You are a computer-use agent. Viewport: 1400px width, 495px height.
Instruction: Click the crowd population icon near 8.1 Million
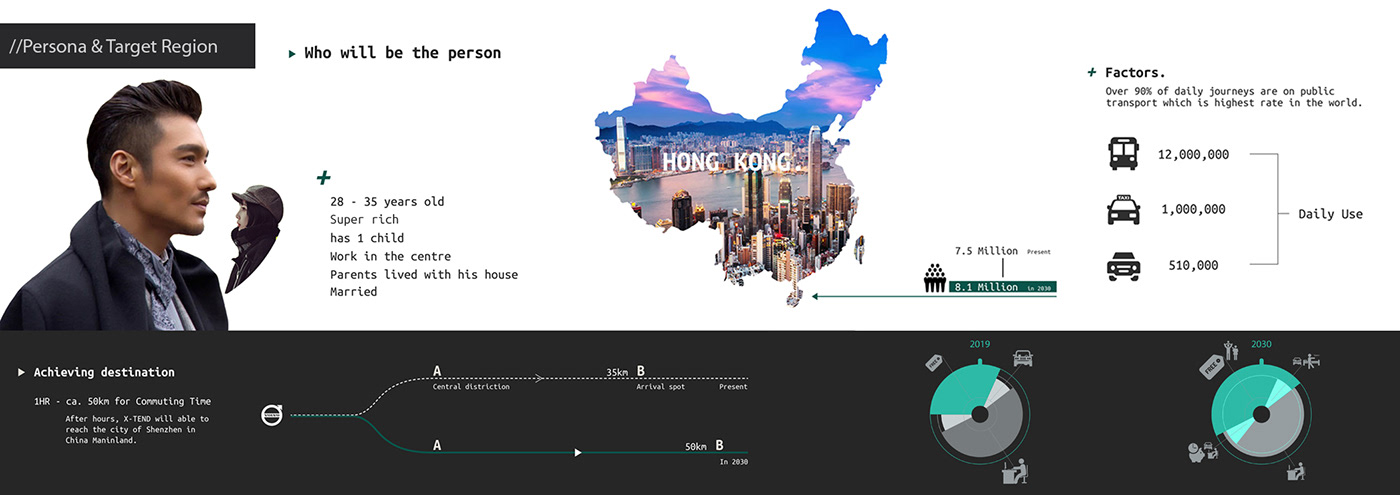(934, 278)
